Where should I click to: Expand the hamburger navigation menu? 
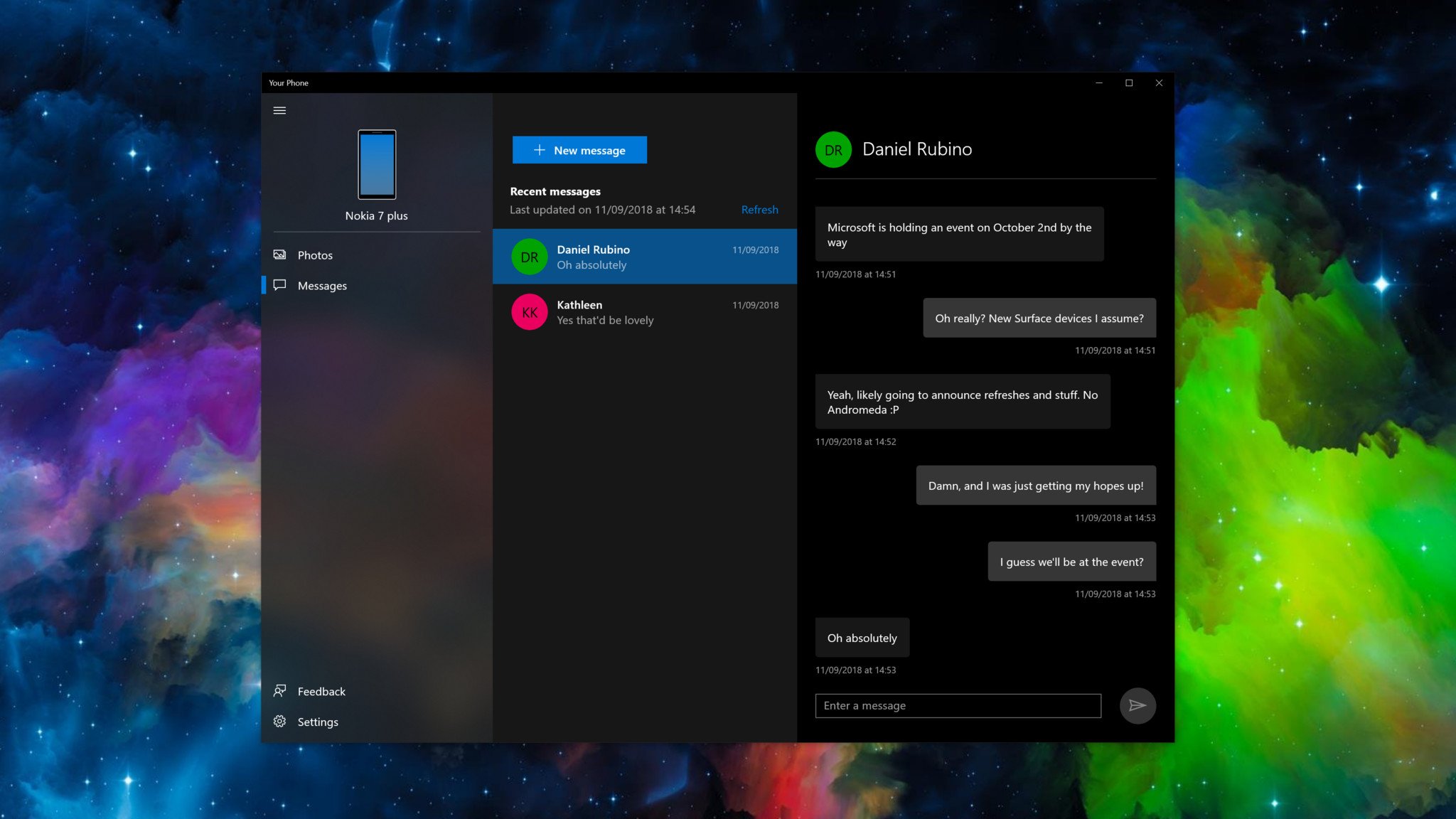(x=279, y=109)
